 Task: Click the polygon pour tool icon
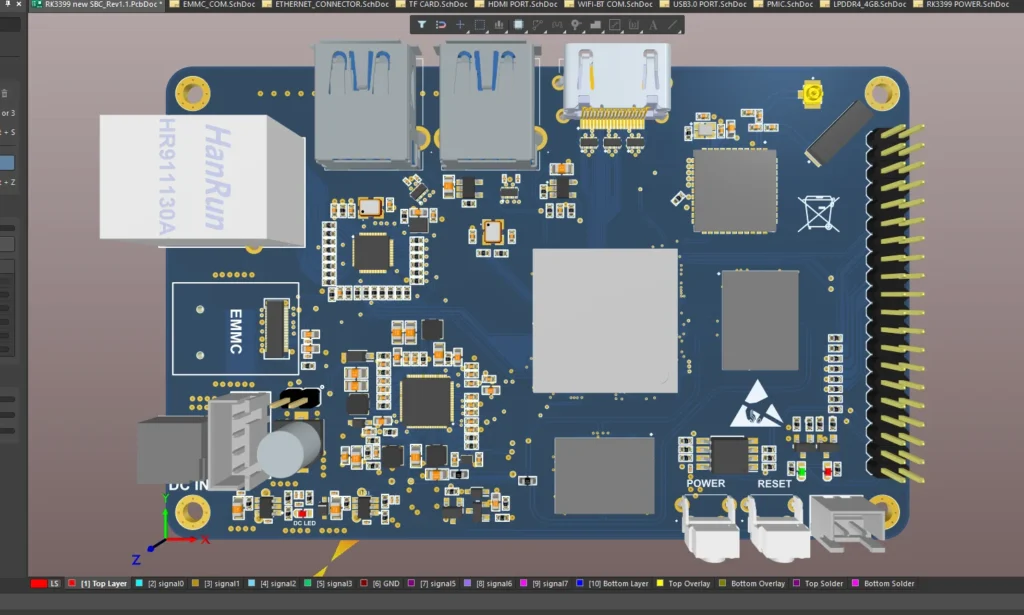[x=595, y=24]
